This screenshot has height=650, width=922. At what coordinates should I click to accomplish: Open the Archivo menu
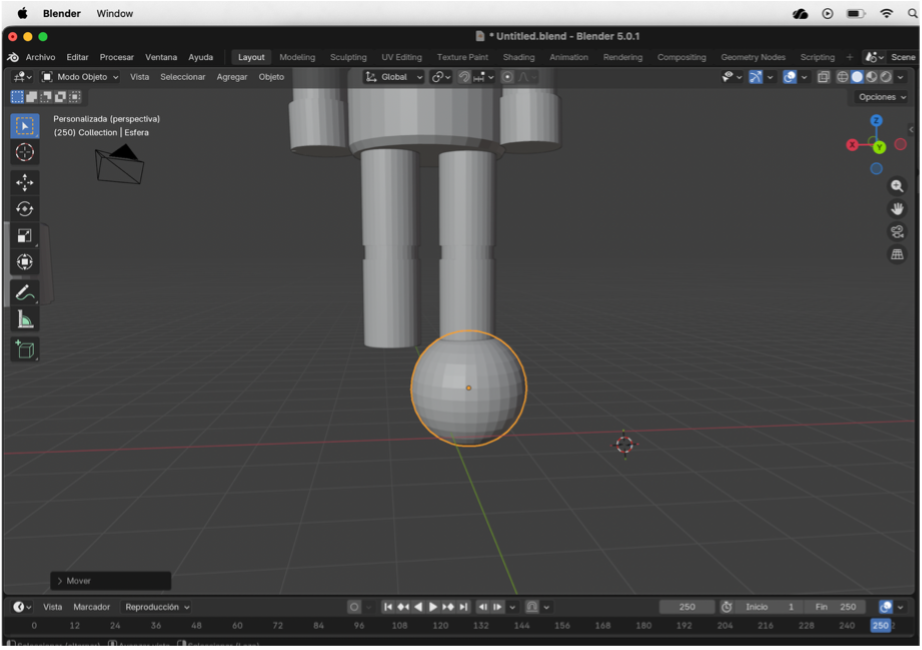[x=40, y=57]
